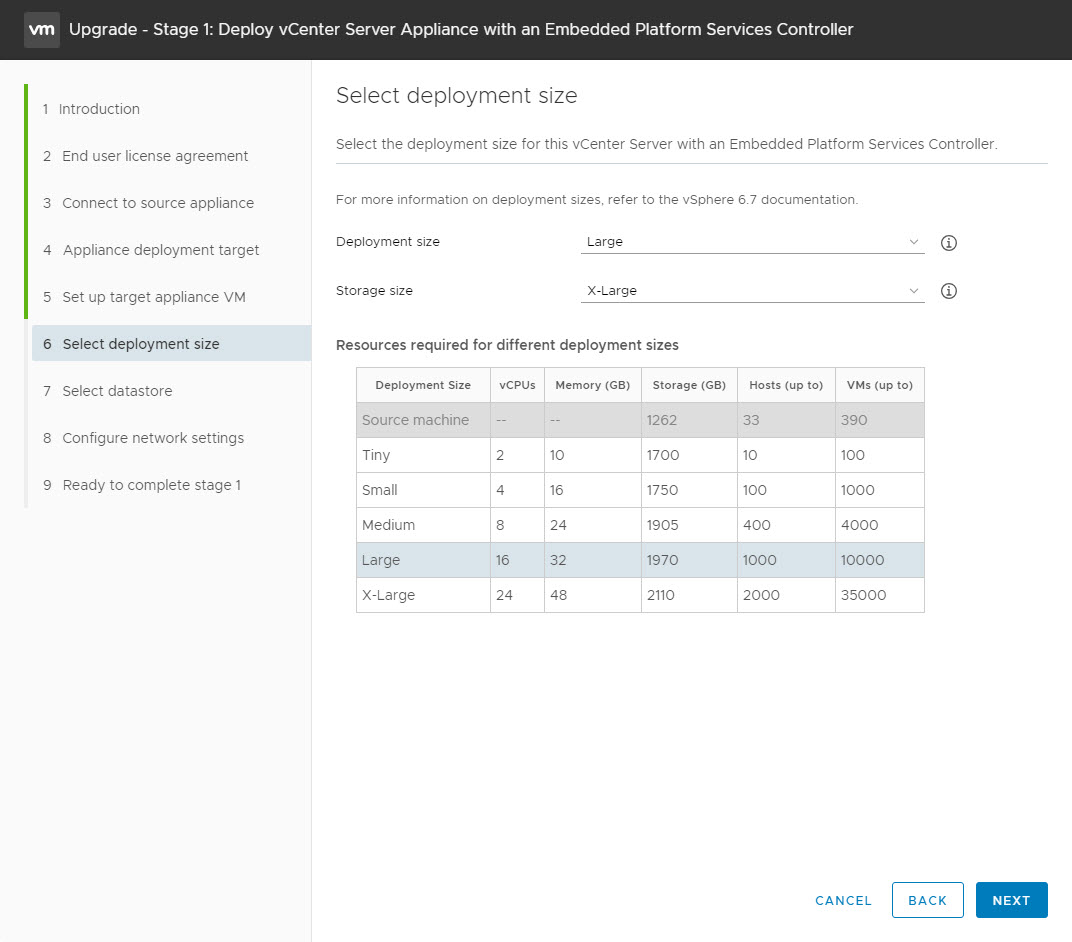Select the Medium row in the table
The image size is (1072, 942).
click(640, 525)
